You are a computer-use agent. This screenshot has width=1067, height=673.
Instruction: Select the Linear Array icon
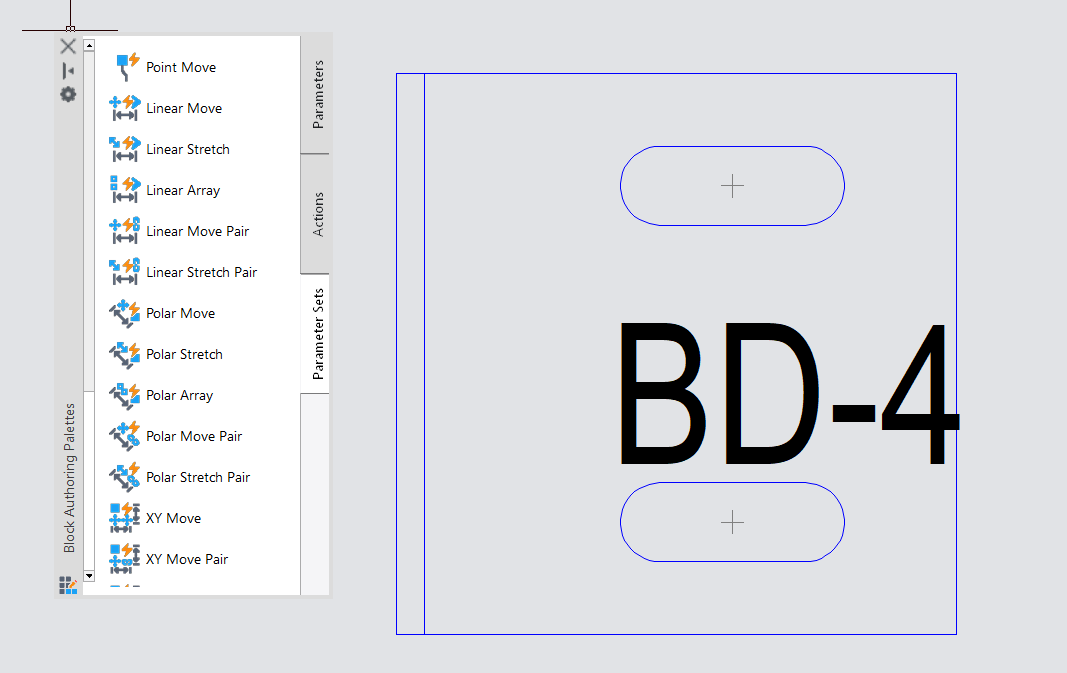(x=125, y=190)
